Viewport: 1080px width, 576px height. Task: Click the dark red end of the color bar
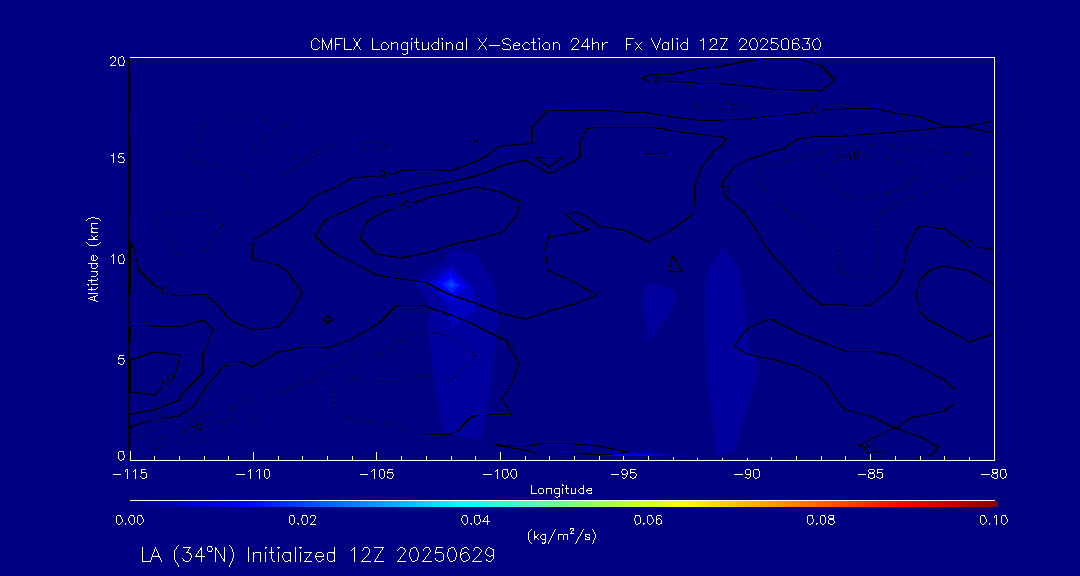[x=986, y=504]
